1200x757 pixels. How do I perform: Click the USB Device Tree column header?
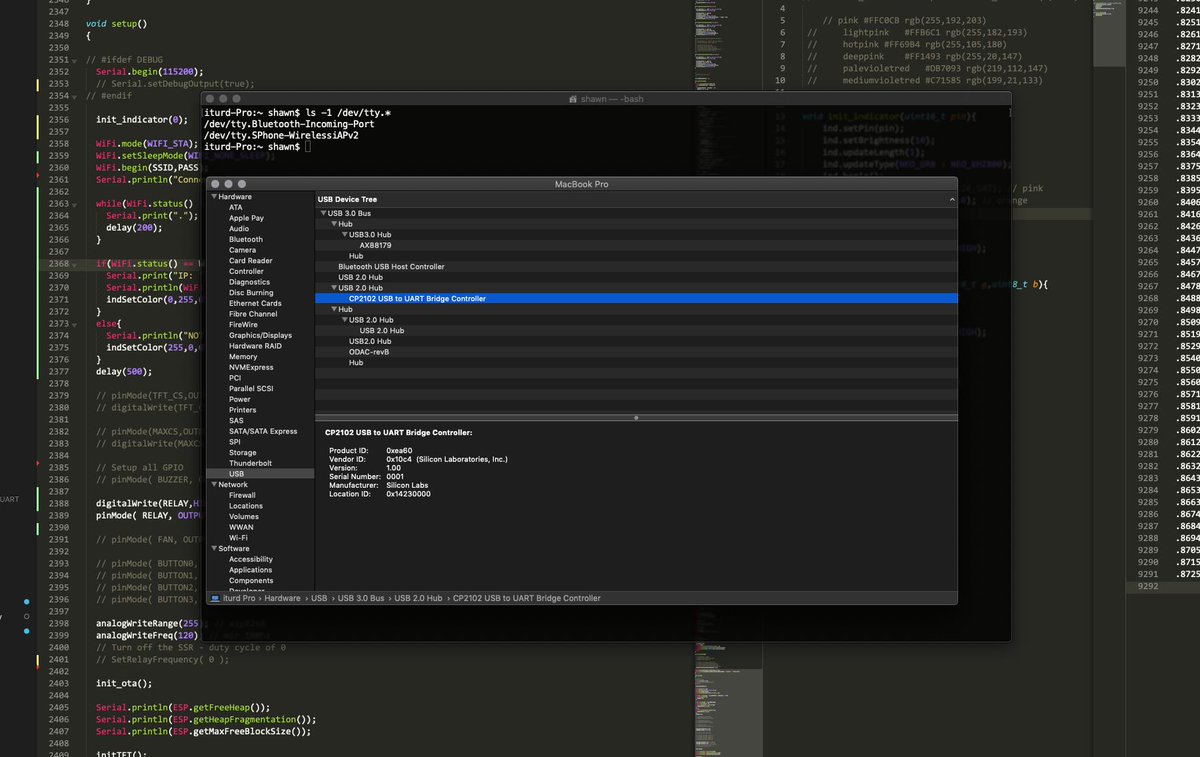pos(636,200)
